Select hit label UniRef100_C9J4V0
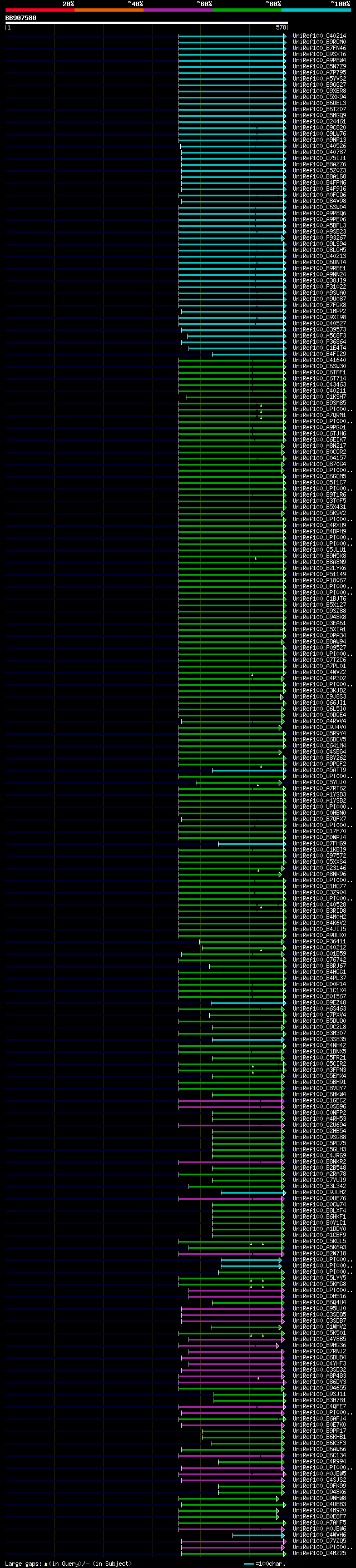The image size is (356, 1568). (x=319, y=728)
